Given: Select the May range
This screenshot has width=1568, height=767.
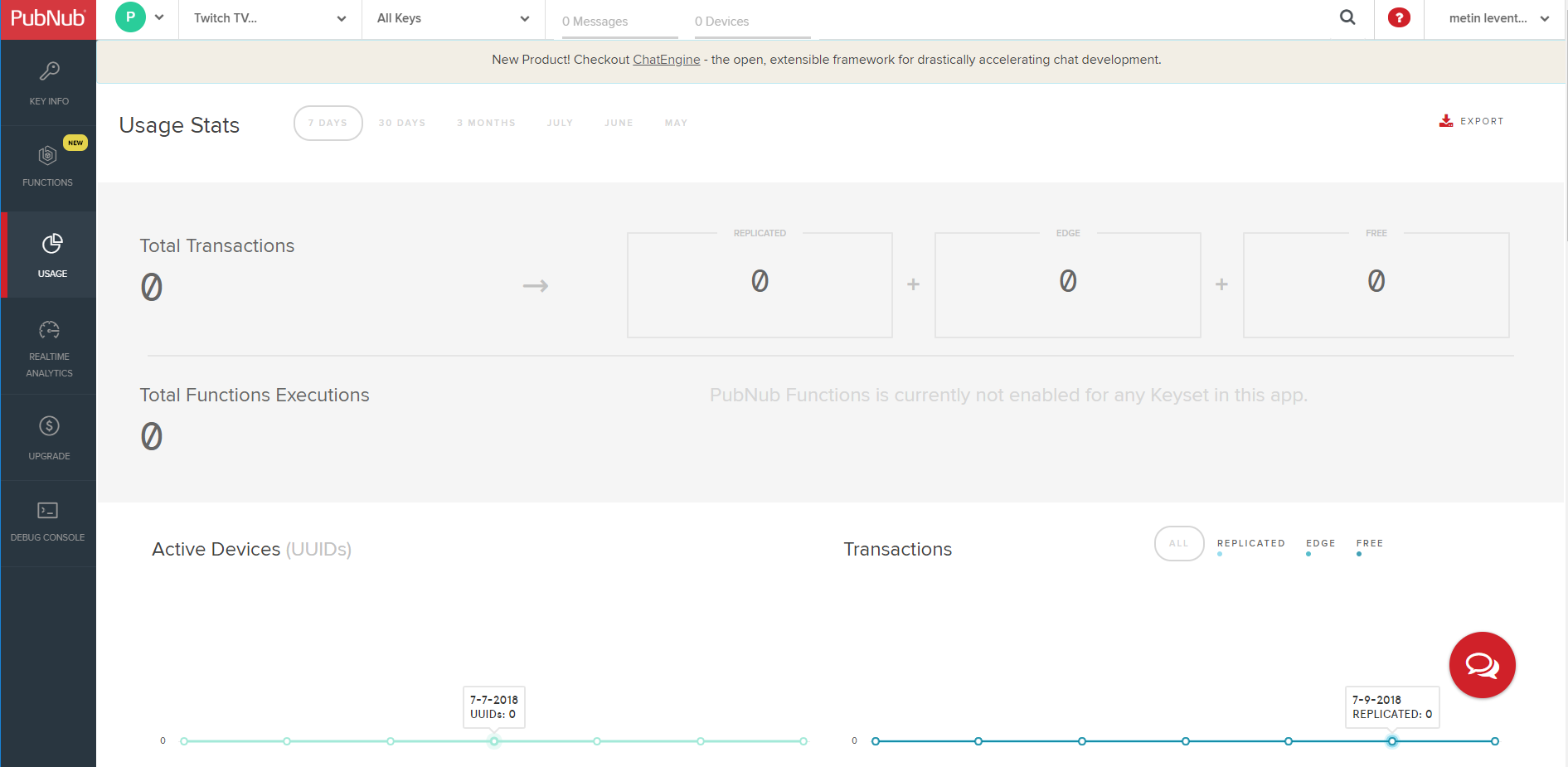Looking at the screenshot, I should click(676, 123).
